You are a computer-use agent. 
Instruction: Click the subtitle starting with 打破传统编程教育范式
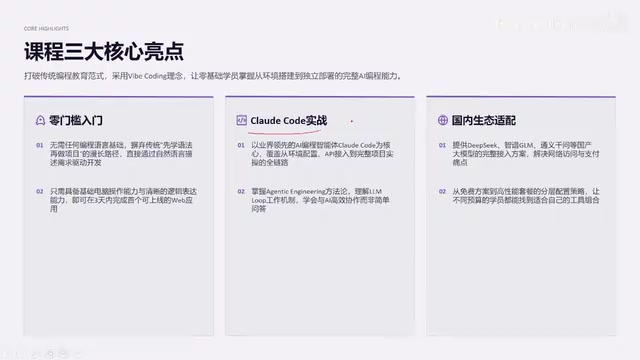tap(213, 76)
